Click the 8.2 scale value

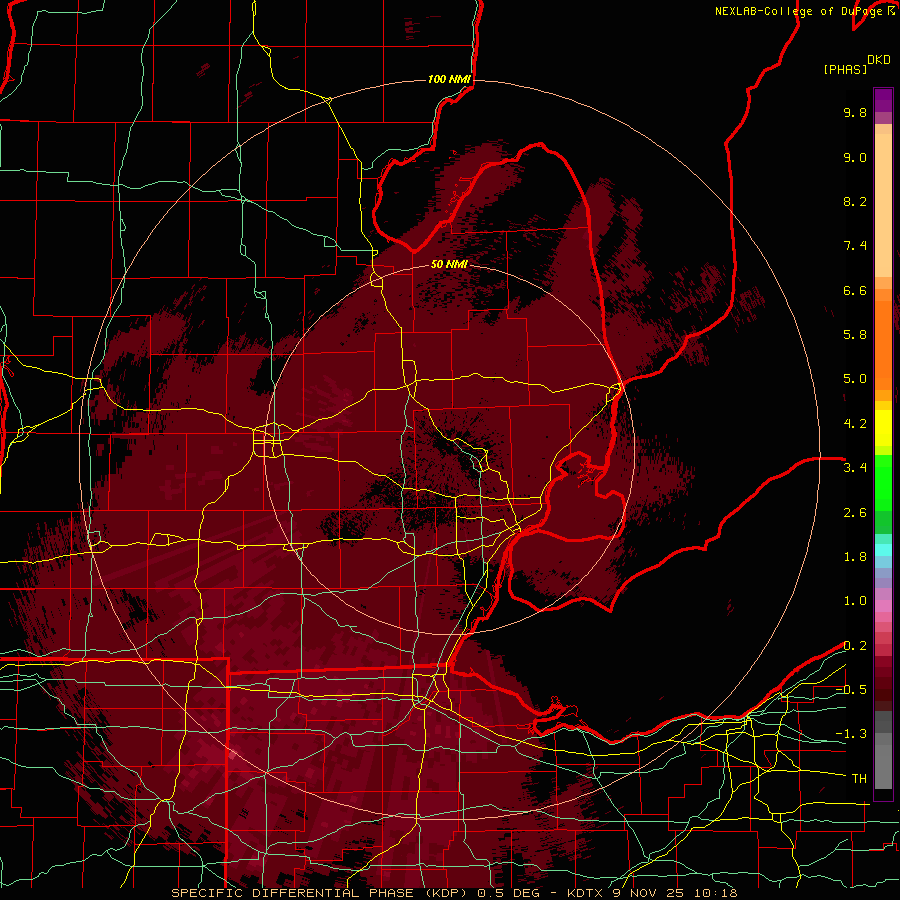(855, 201)
